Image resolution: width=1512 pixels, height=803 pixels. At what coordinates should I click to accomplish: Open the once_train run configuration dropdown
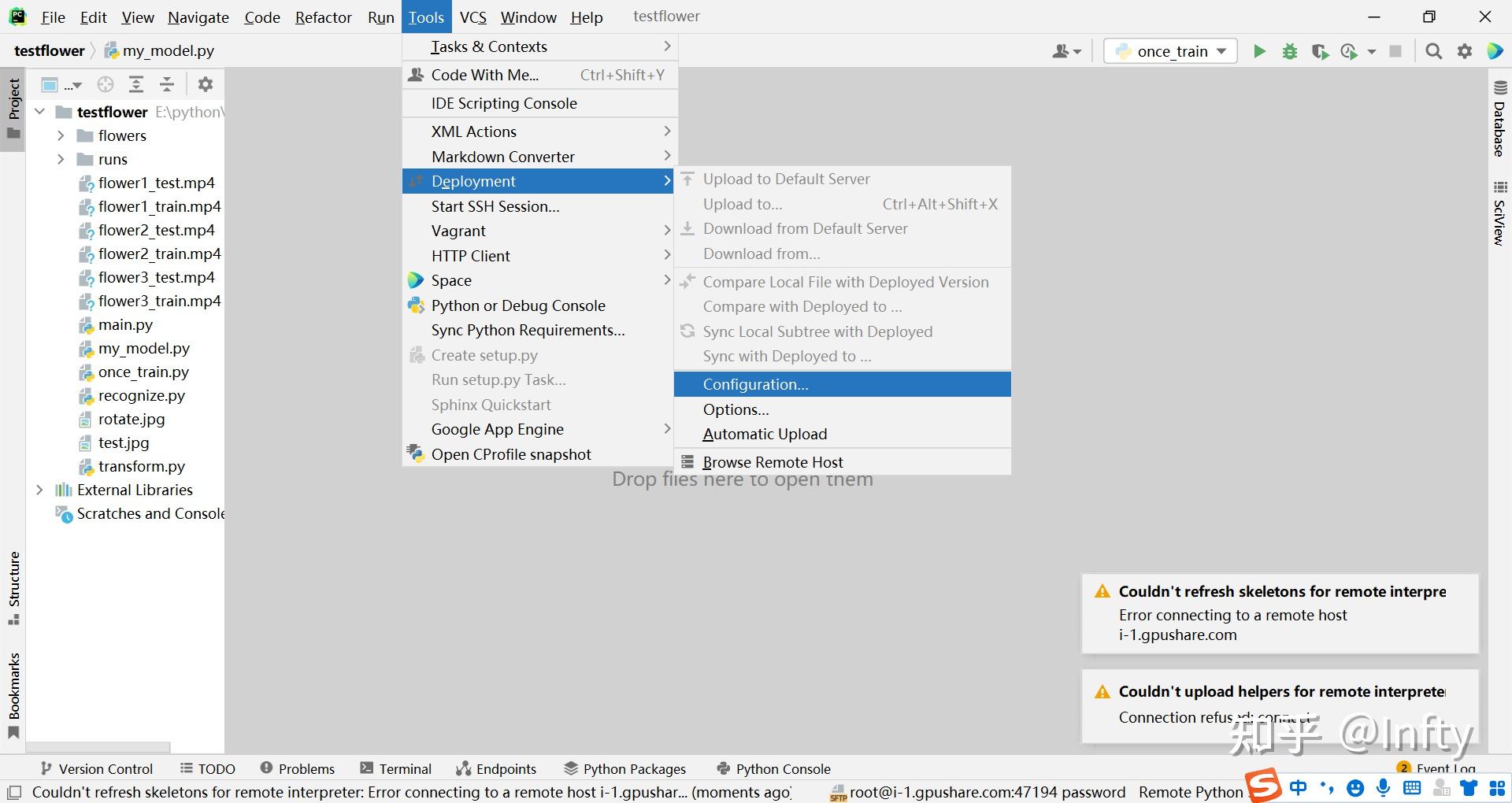point(1170,51)
